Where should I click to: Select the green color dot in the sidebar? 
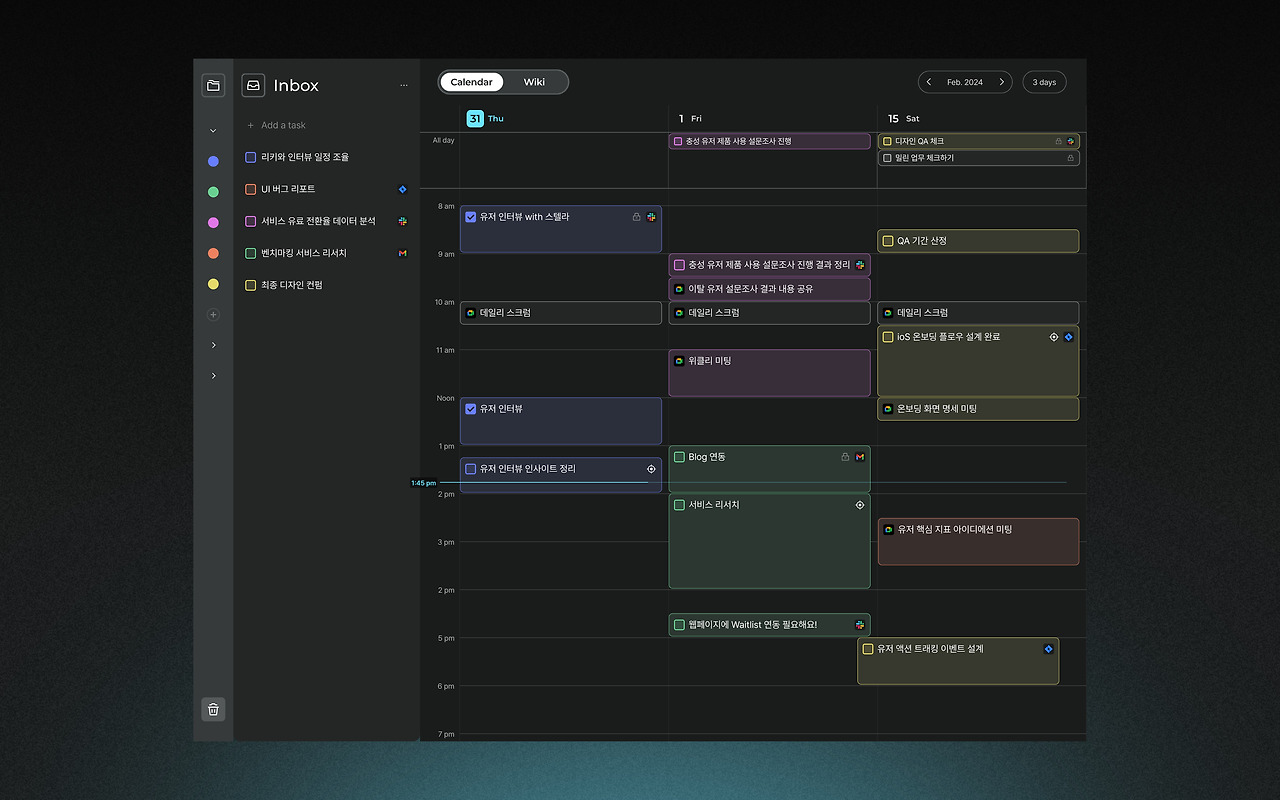(212, 190)
